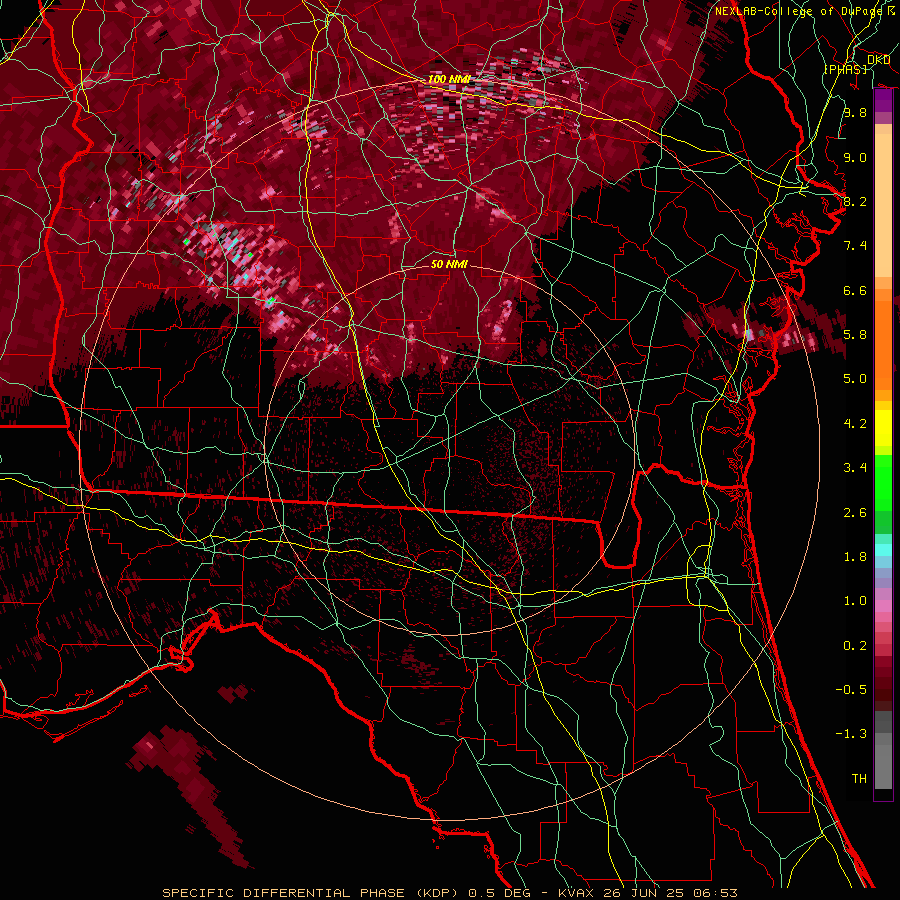Click the light peach color bar segment
This screenshot has height=900, width=900.
coord(883,205)
